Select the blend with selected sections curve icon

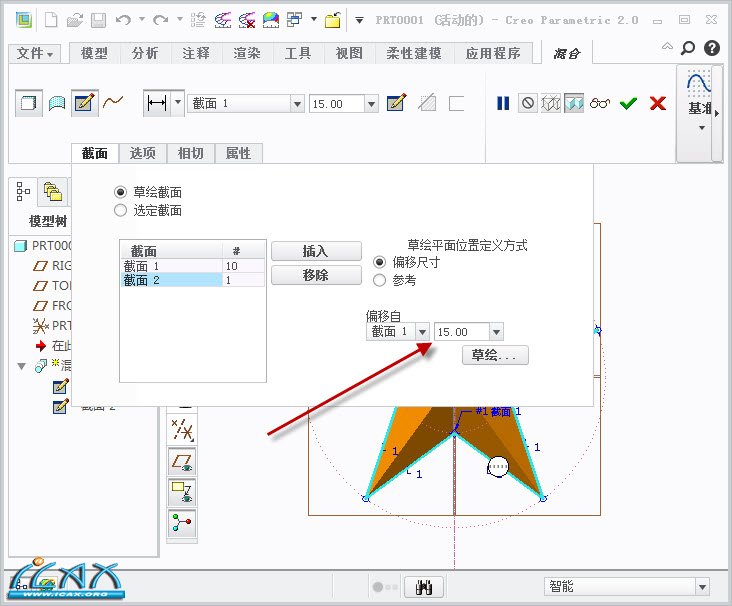tap(113, 101)
